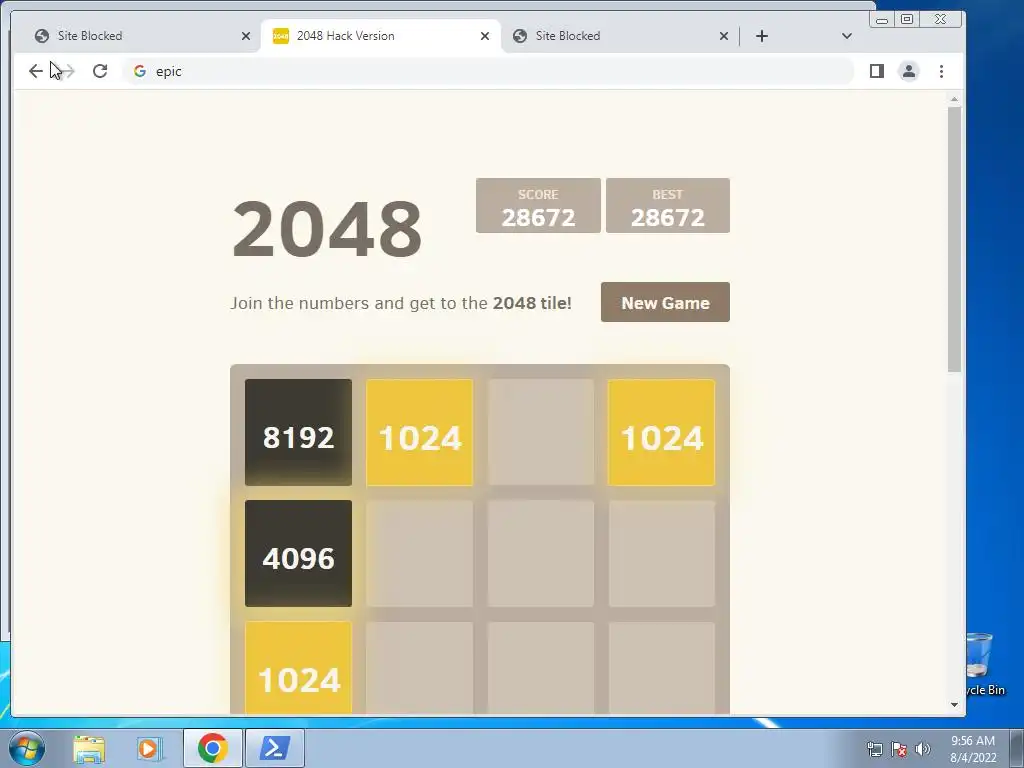Open Chrome three-dot menu
1024x768 pixels.
coord(941,71)
